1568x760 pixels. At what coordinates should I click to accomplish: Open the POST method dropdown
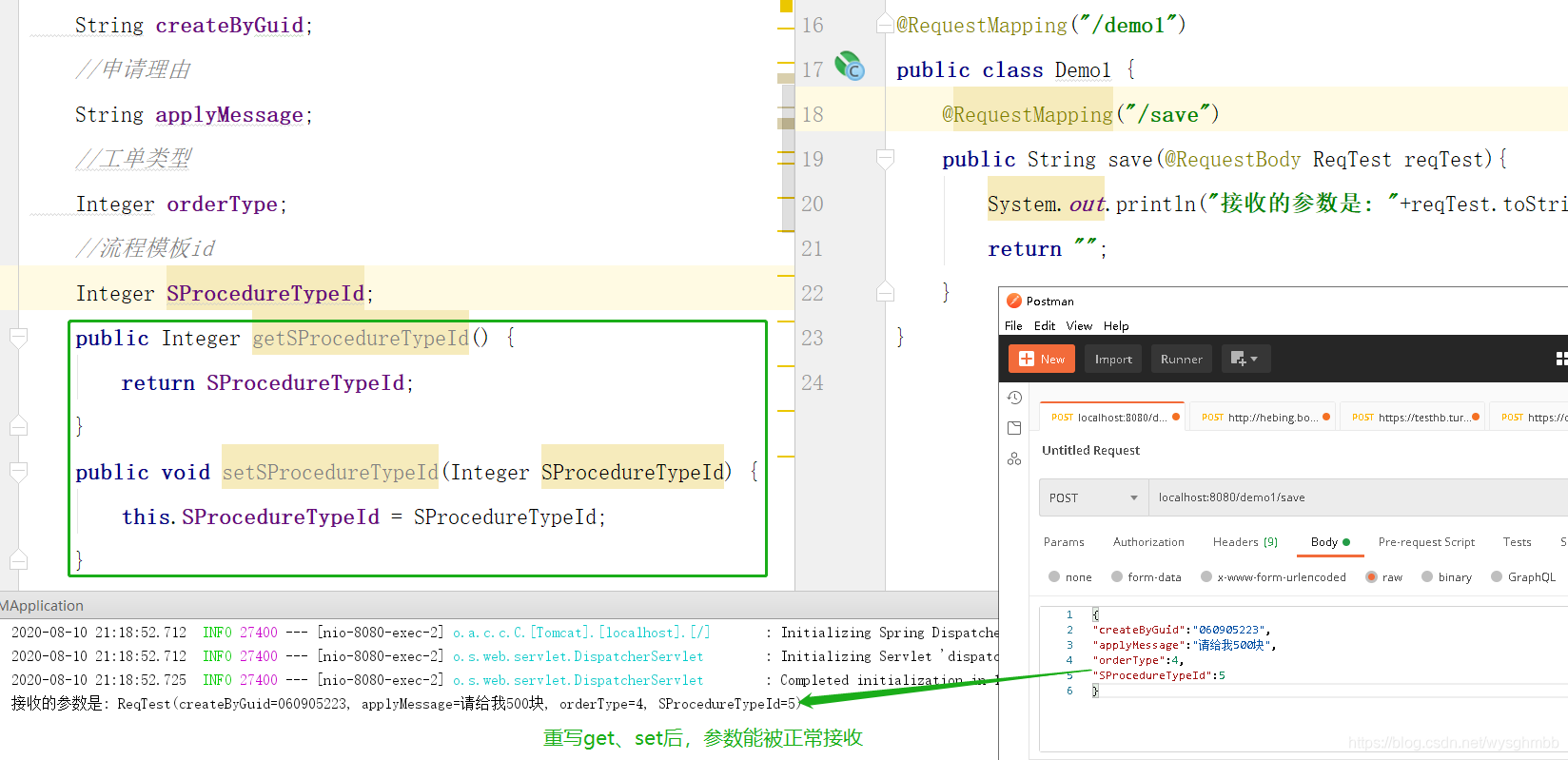(x=1093, y=497)
